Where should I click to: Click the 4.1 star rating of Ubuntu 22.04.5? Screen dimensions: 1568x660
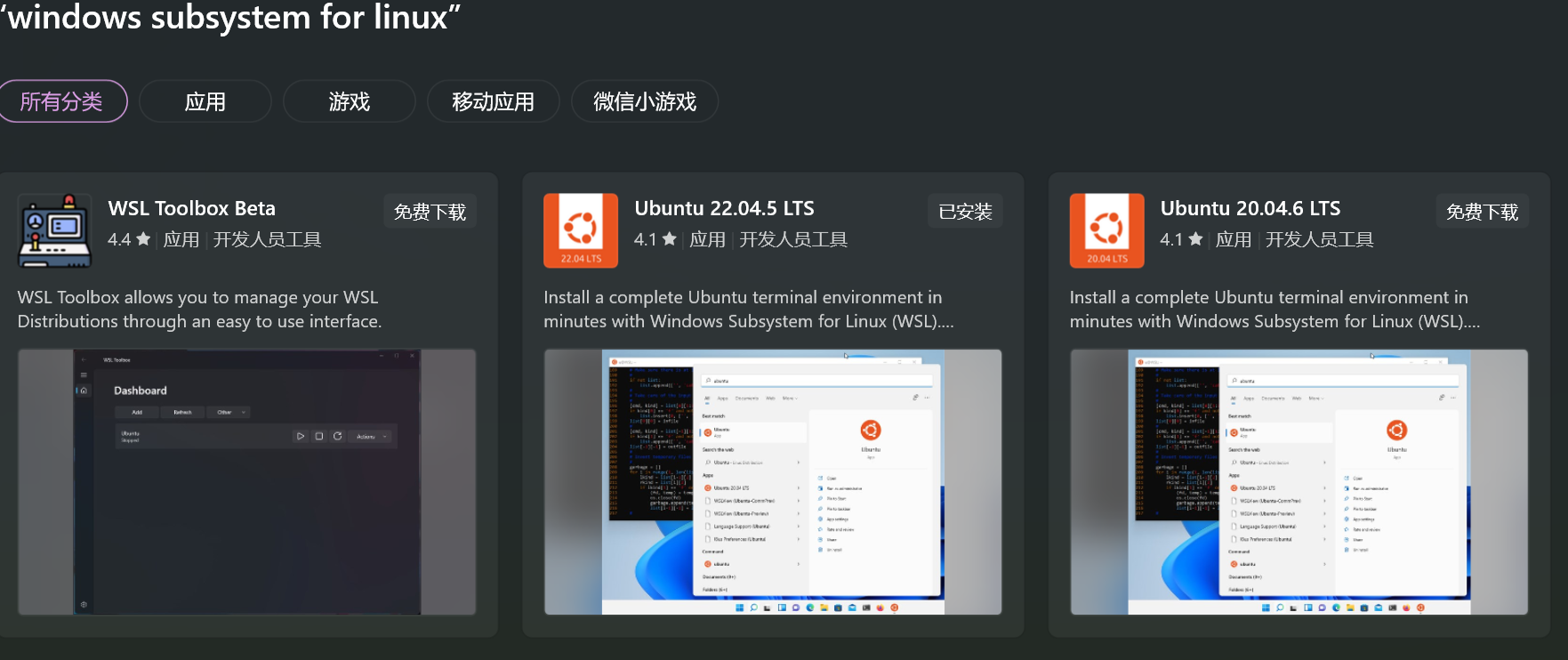tap(655, 239)
